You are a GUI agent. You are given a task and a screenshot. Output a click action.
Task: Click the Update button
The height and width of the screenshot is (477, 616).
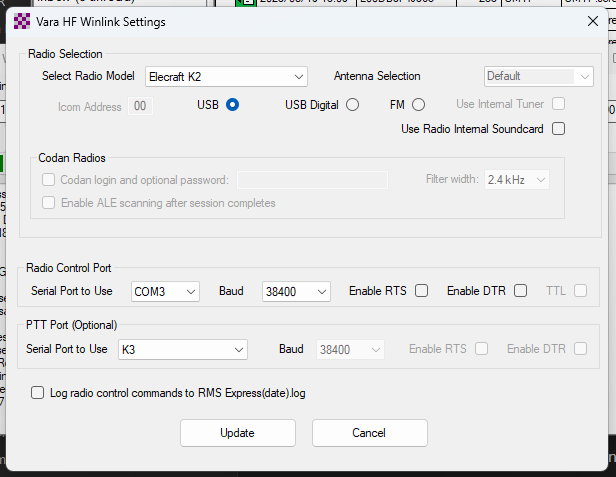[237, 433]
